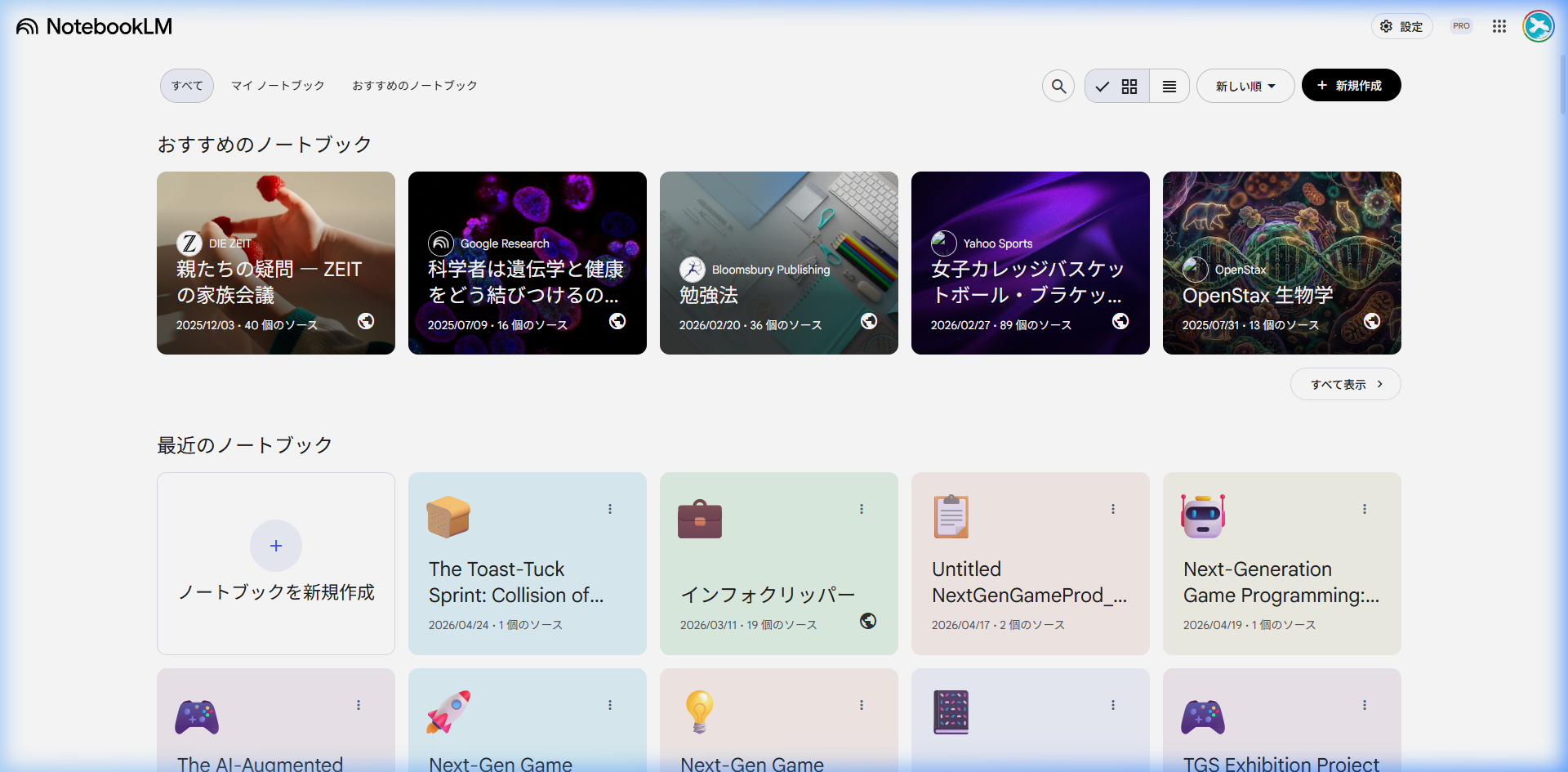
Task: Click 2026/04/17 · 2 個のソース text
Action: (x=998, y=625)
